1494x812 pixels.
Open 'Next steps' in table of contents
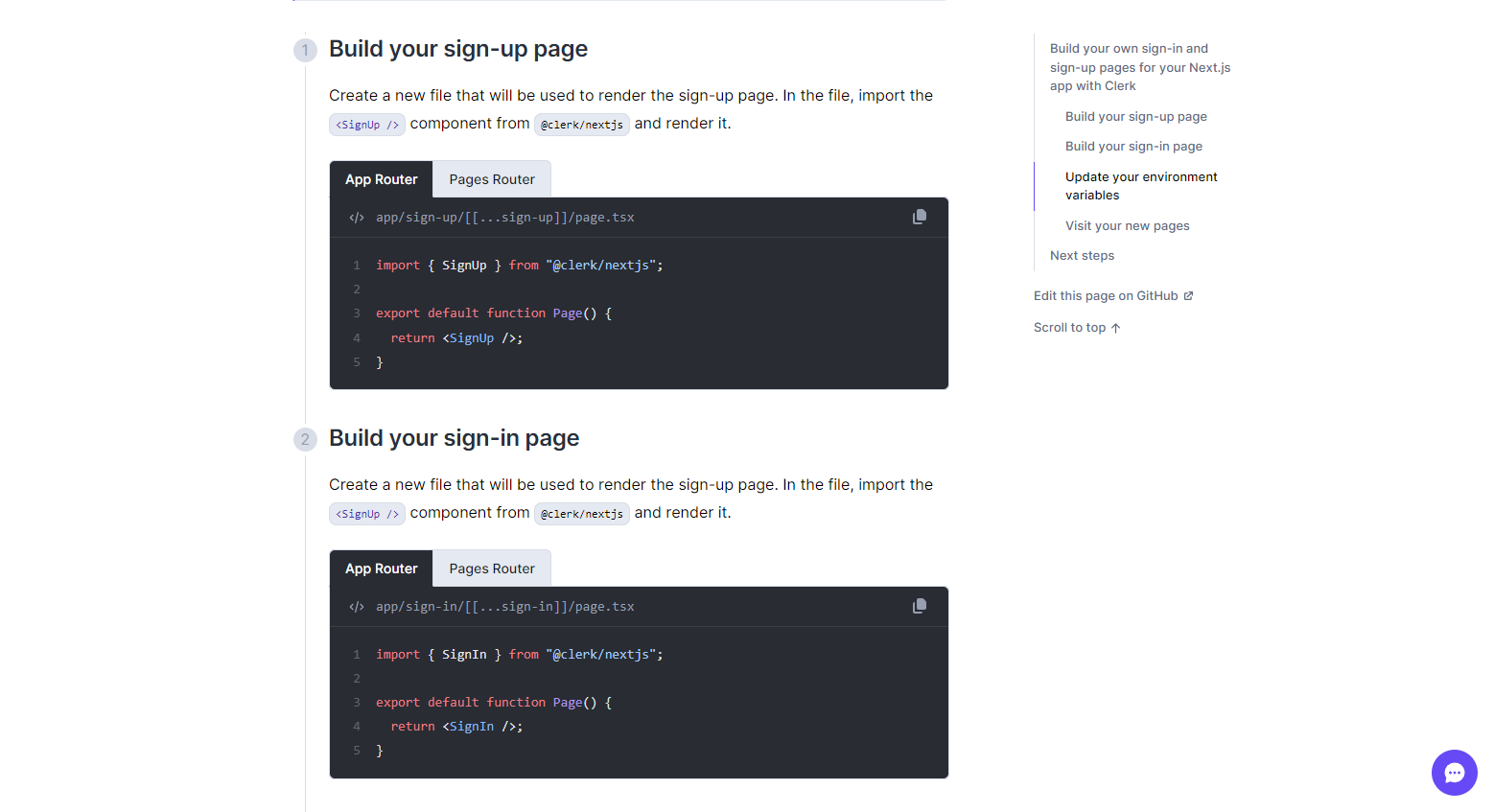click(x=1082, y=256)
